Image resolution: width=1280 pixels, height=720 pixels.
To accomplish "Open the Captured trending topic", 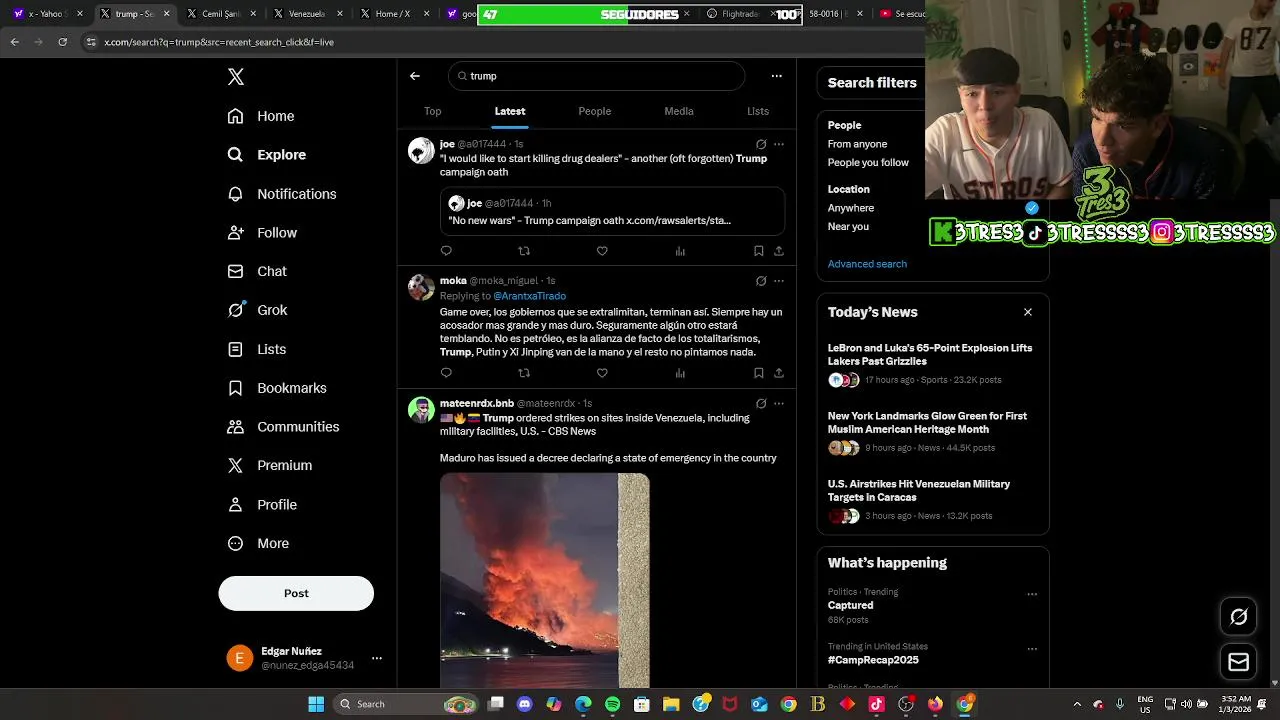I will pos(933,606).
